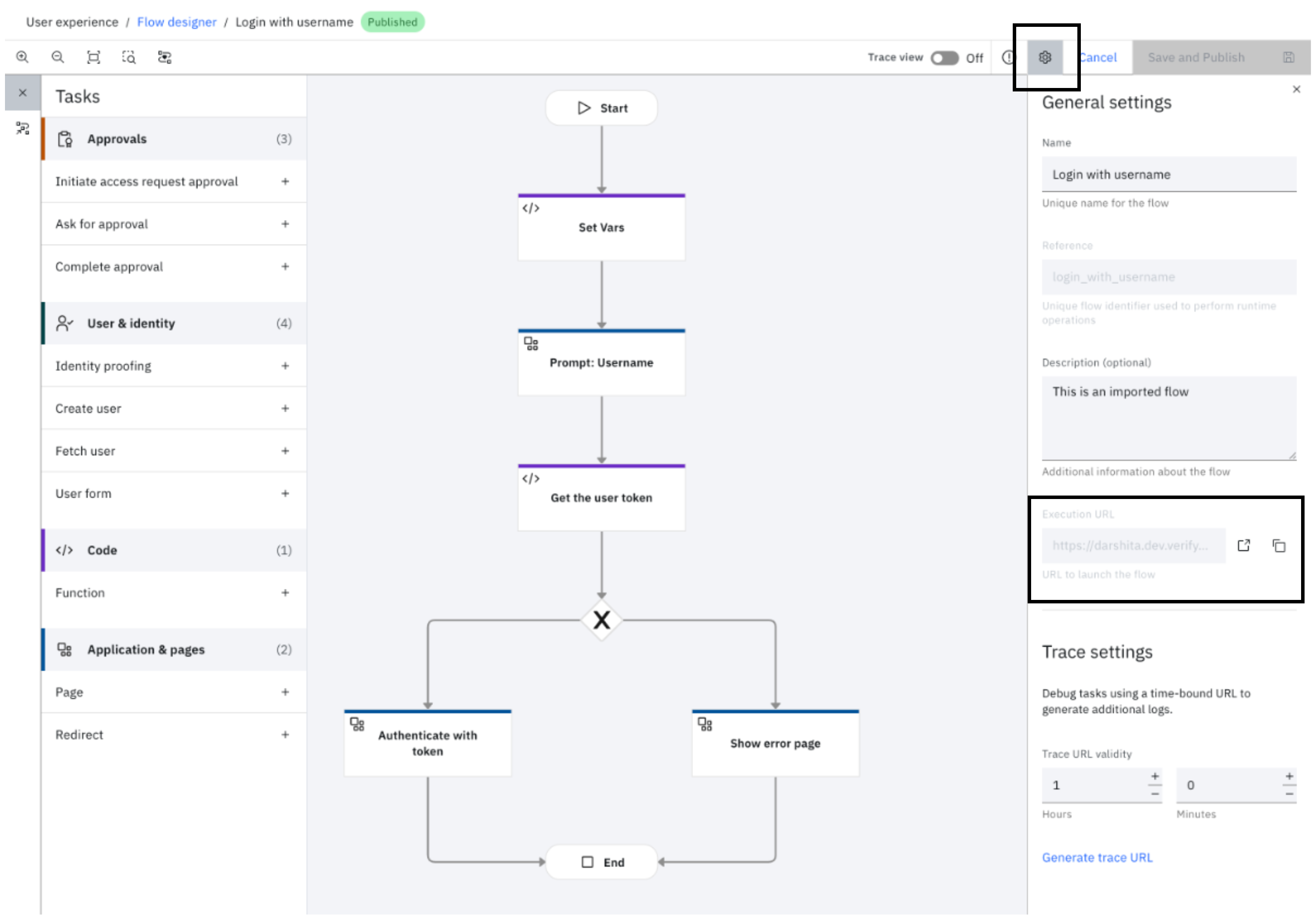This screenshot has height=920, width=1316.
Task: Click the zoom out magnifier icon
Action: tap(58, 57)
